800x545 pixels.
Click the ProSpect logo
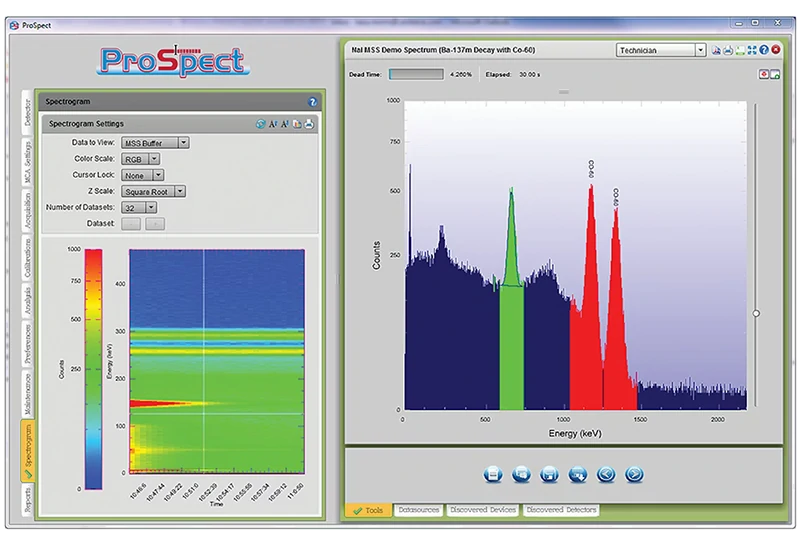click(172, 61)
